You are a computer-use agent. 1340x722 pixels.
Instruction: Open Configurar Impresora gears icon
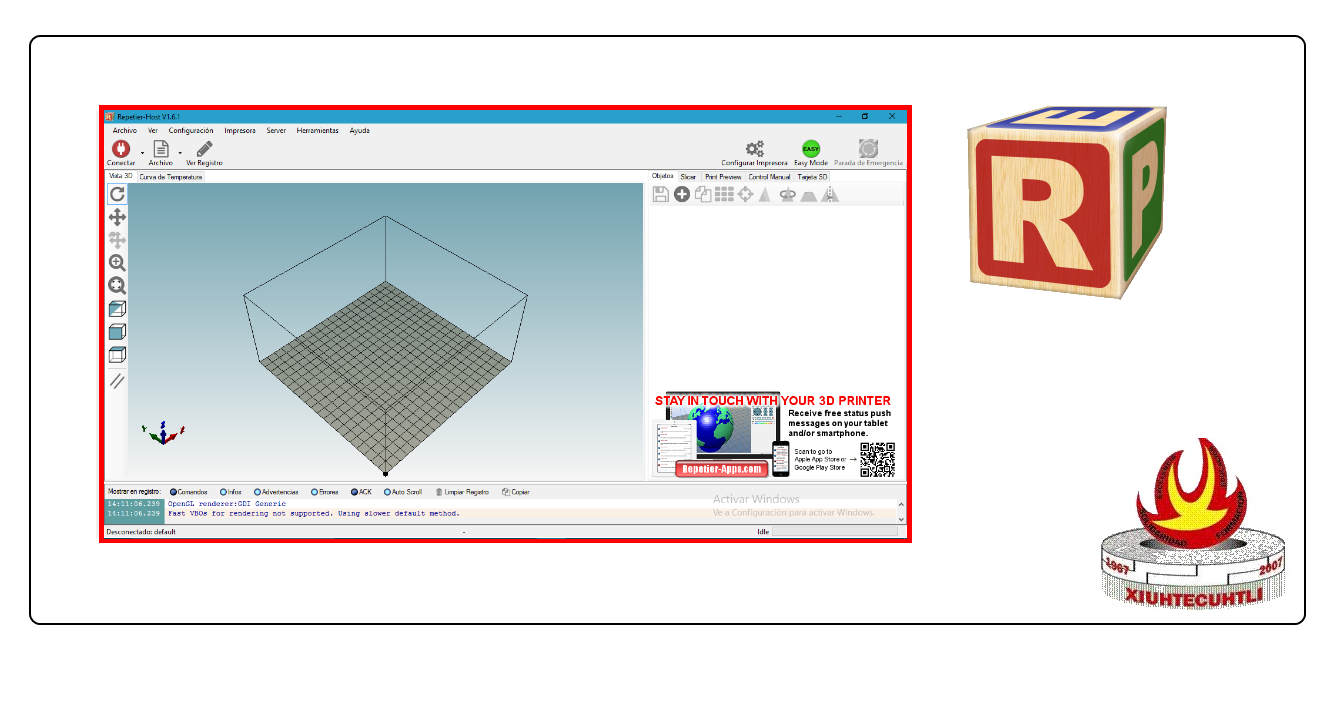tap(755, 149)
